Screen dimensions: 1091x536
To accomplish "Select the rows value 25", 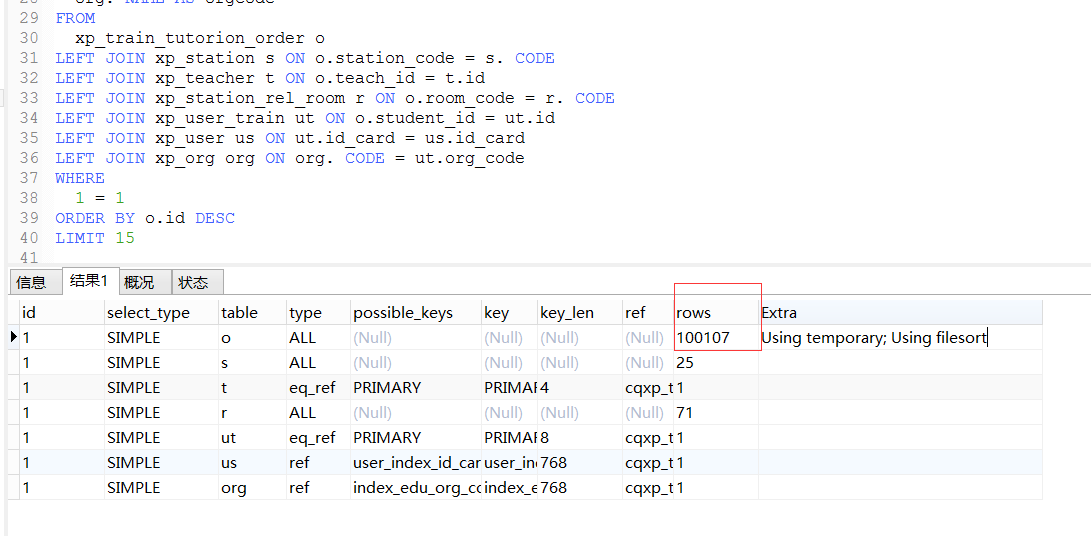I will coord(715,363).
